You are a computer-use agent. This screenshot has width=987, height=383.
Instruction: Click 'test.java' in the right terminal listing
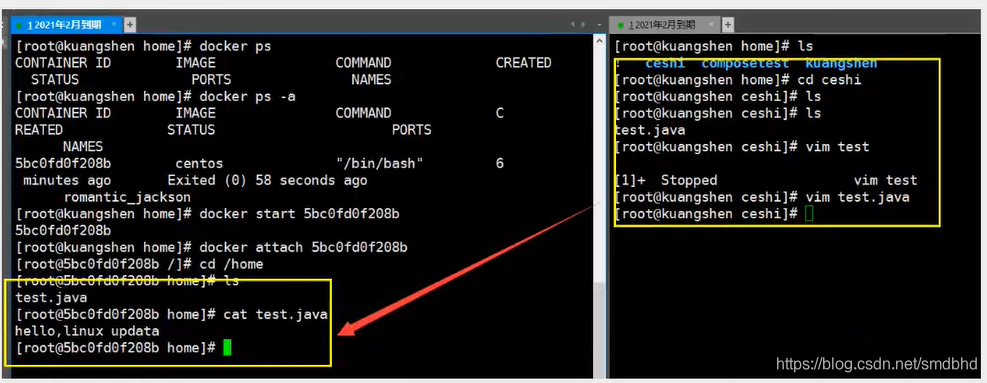pos(650,130)
